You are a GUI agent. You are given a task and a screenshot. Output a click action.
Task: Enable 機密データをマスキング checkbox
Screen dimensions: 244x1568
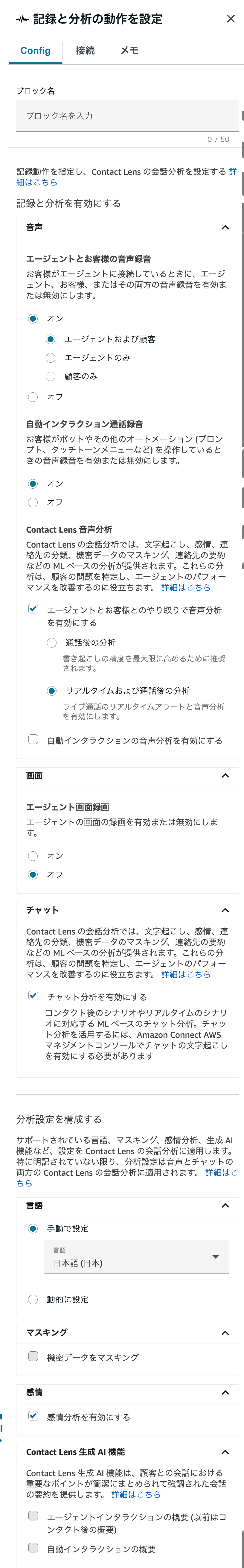click(33, 1357)
